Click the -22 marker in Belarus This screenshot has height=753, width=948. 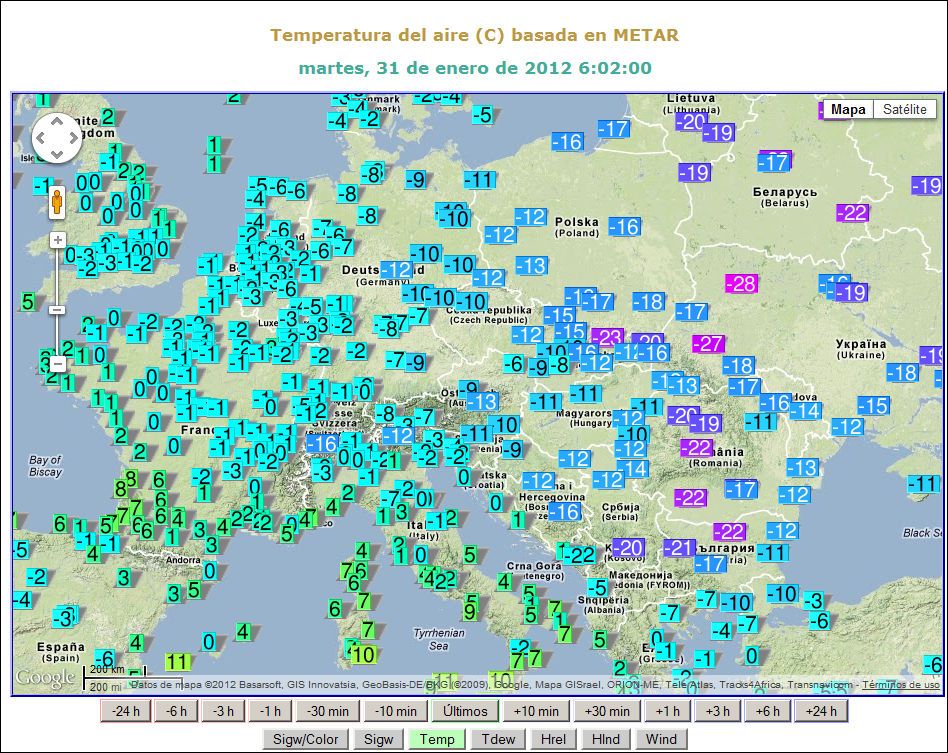pos(853,213)
